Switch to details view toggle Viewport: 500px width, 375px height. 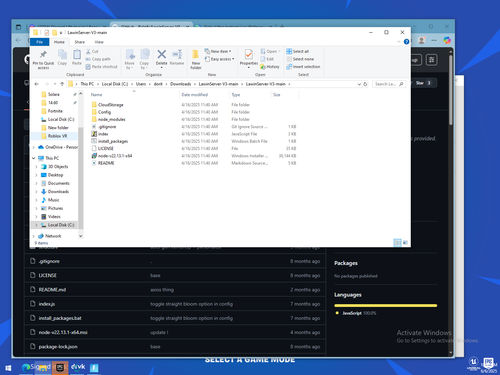click(x=397, y=242)
